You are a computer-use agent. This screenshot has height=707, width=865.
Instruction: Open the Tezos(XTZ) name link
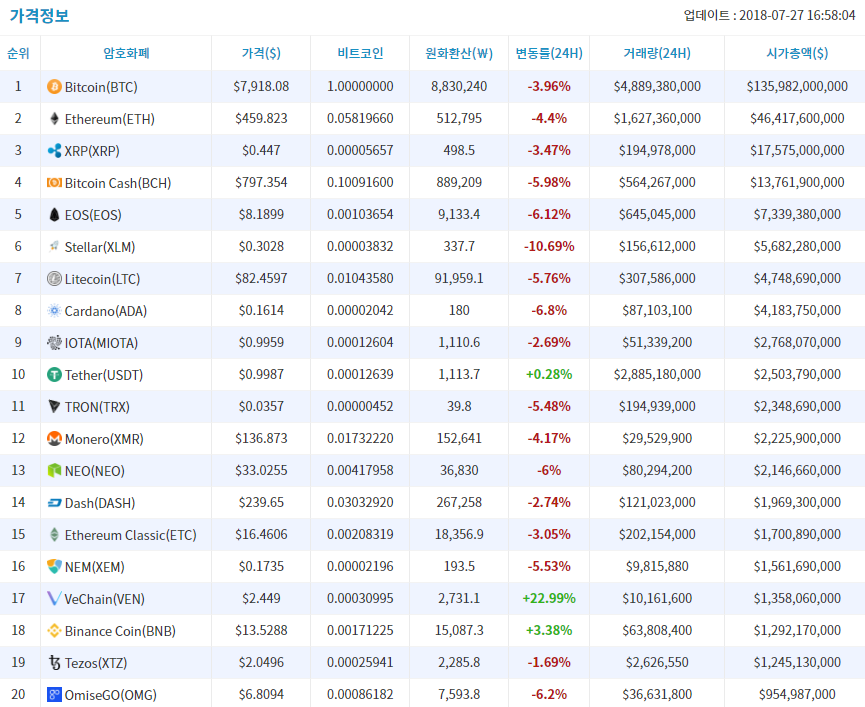click(x=96, y=663)
